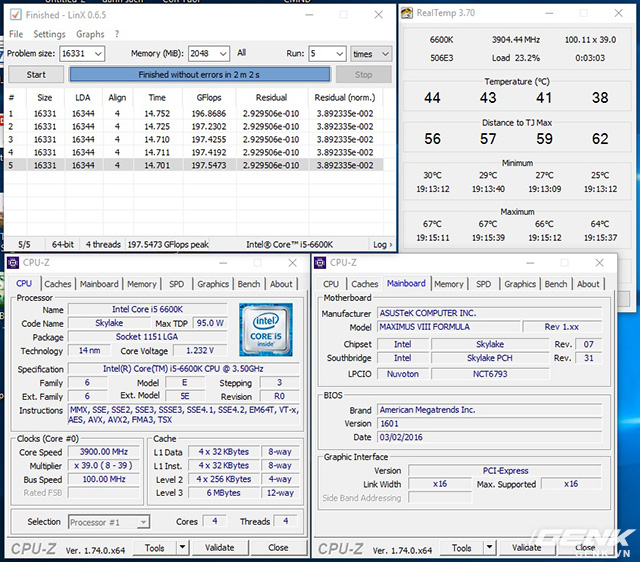Screen dimensions: 640x562
Task: Click the Stop button in LinX
Action: pyautogui.click(x=363, y=75)
